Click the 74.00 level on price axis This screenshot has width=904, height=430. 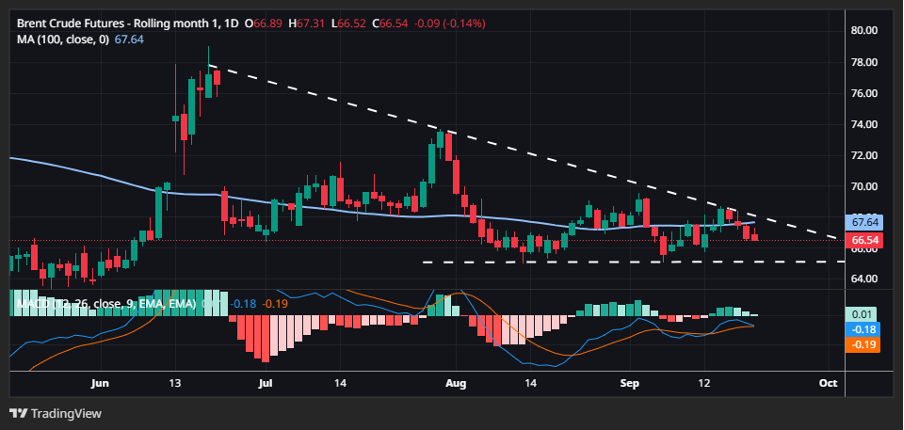coord(863,124)
